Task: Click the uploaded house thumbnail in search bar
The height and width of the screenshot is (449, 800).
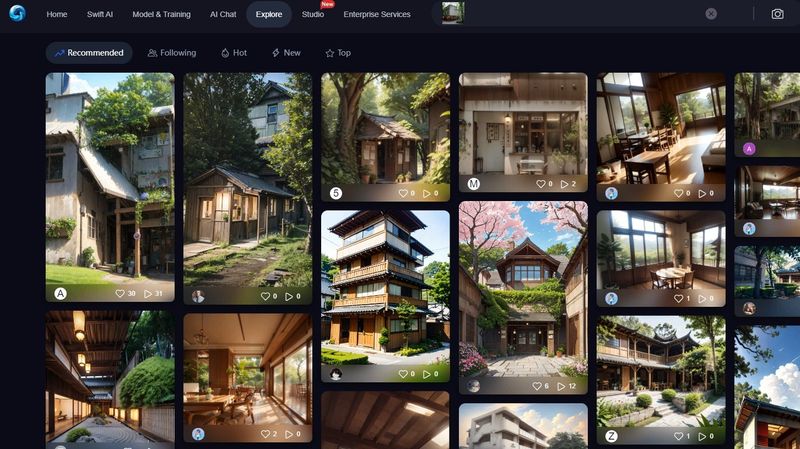Action: pyautogui.click(x=453, y=14)
